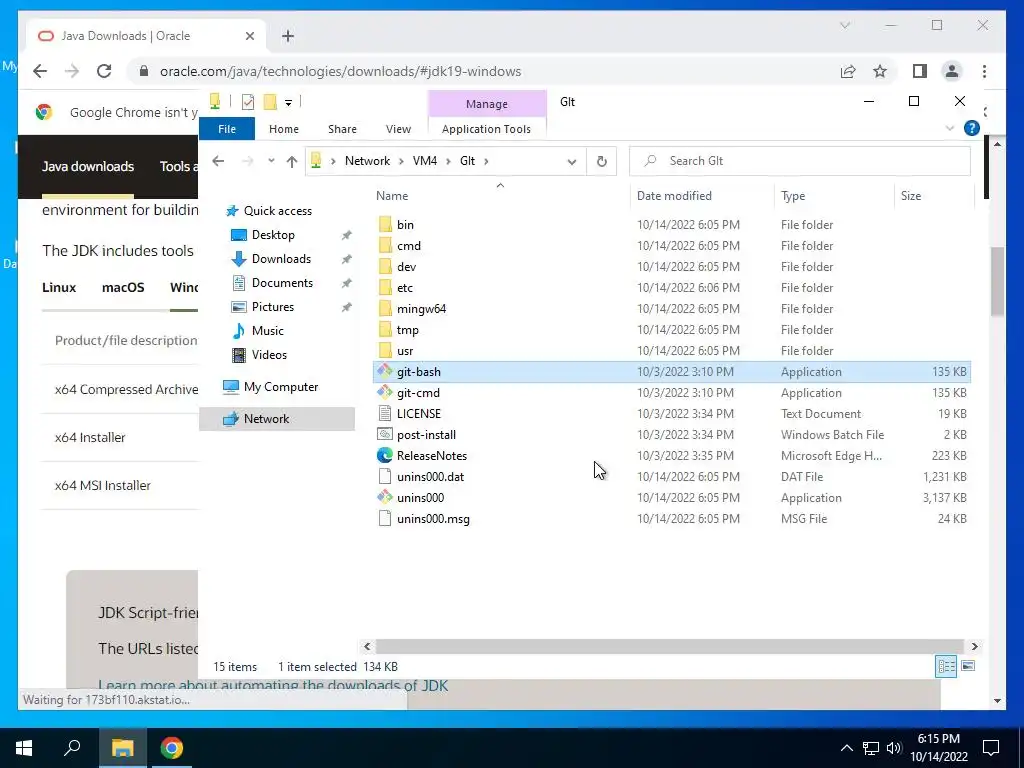Click Chrome share page icon
1024x768 pixels.
point(848,71)
